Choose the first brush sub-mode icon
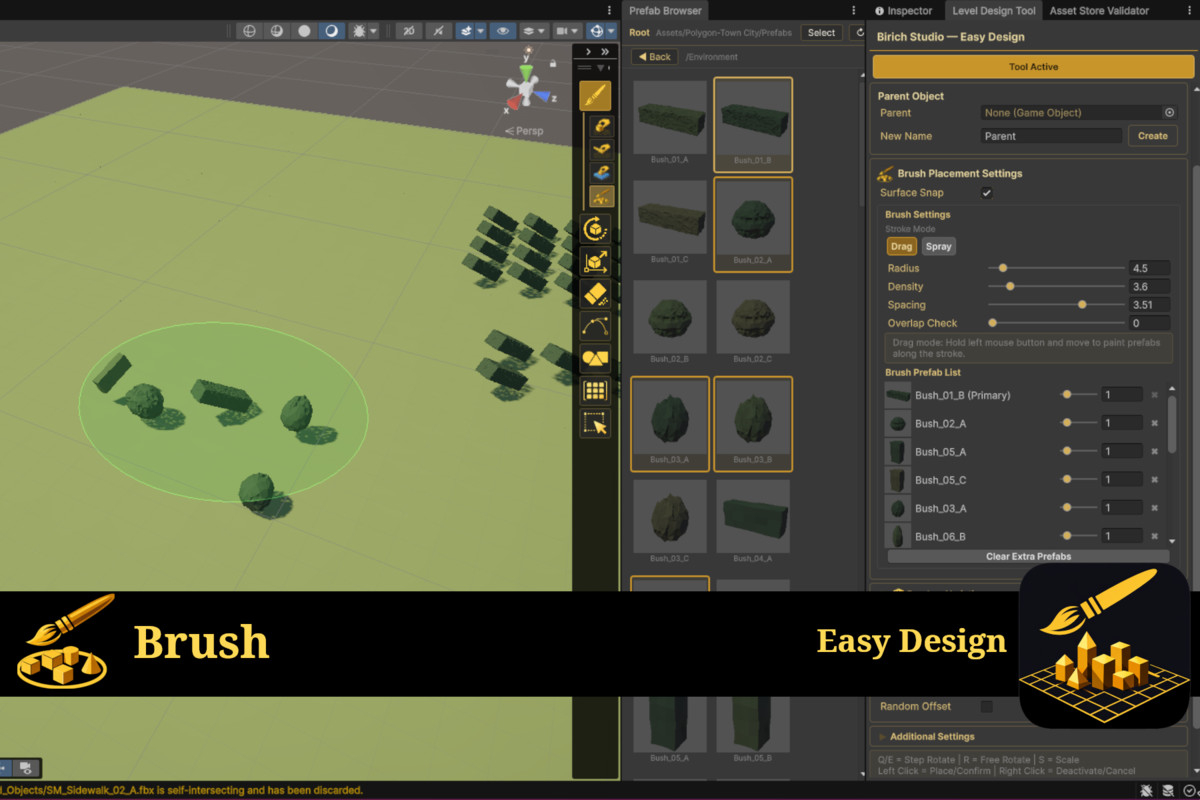 click(601, 126)
